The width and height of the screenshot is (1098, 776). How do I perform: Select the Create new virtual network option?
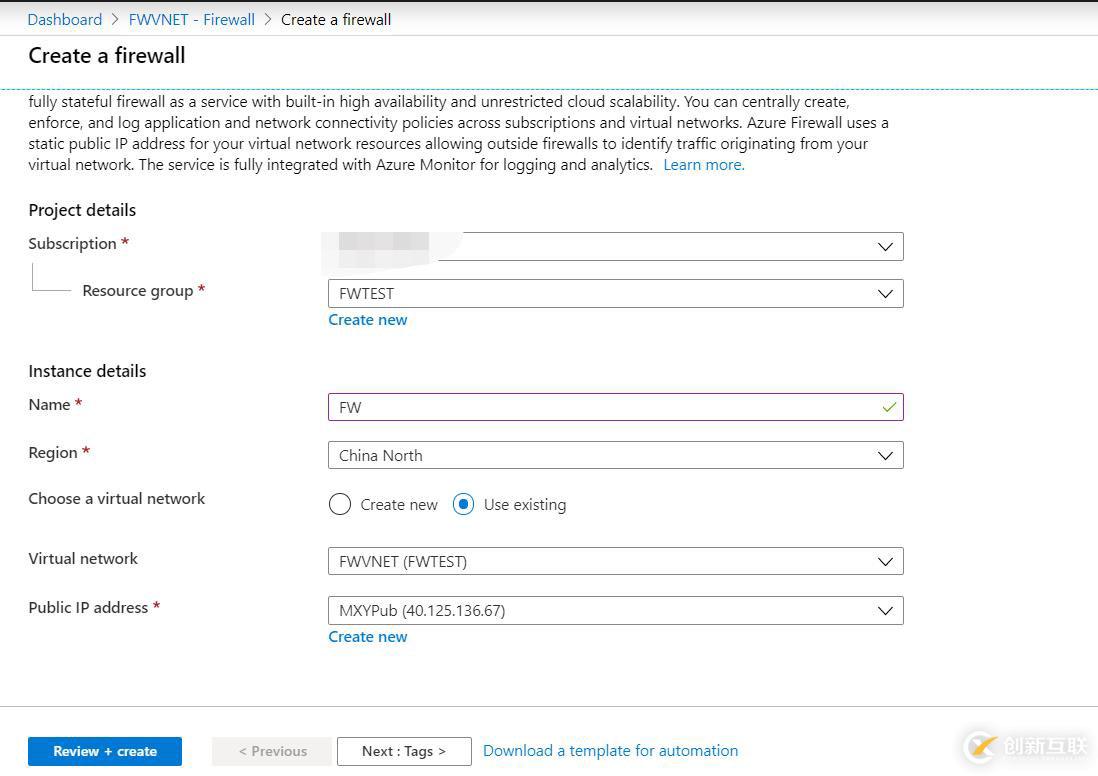click(340, 504)
